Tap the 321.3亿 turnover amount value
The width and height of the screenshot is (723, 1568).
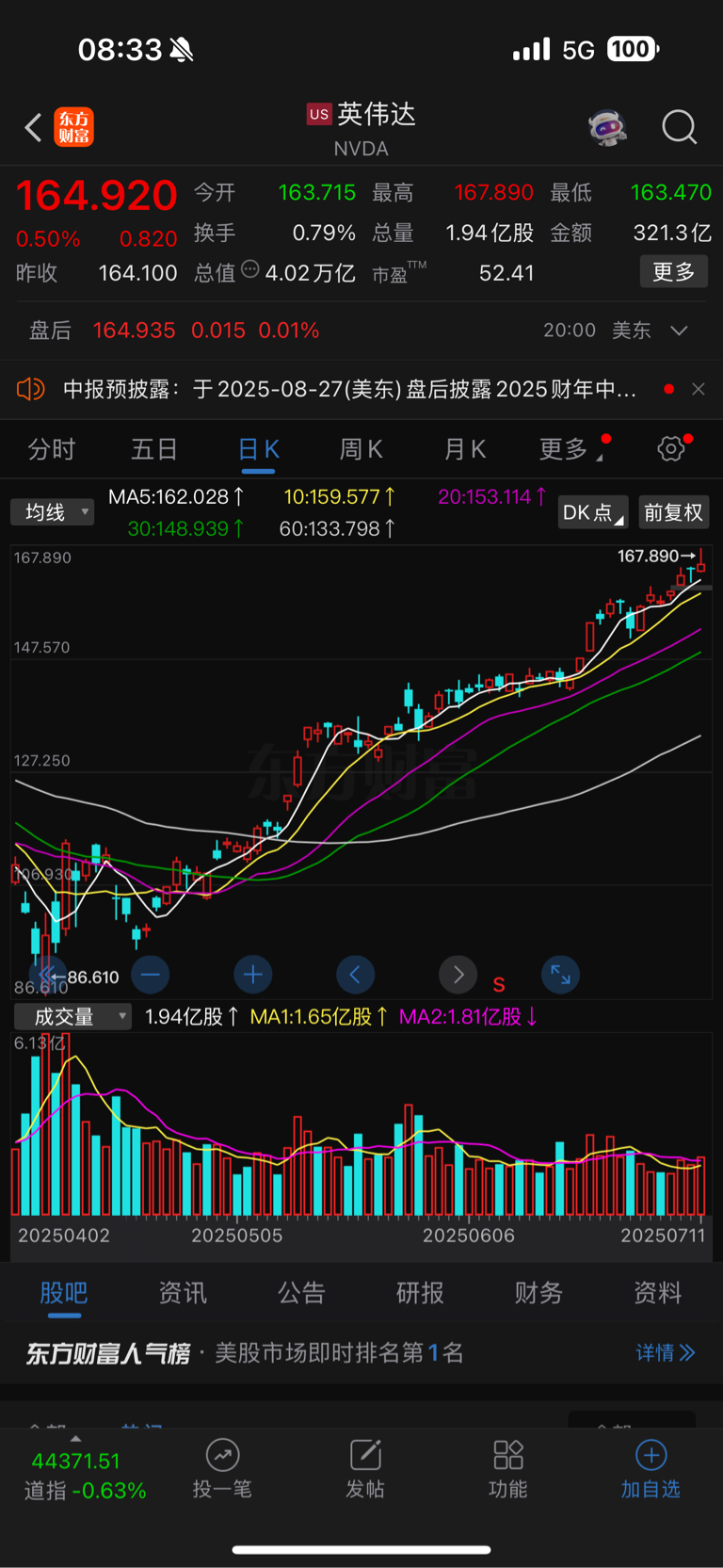coord(672,233)
